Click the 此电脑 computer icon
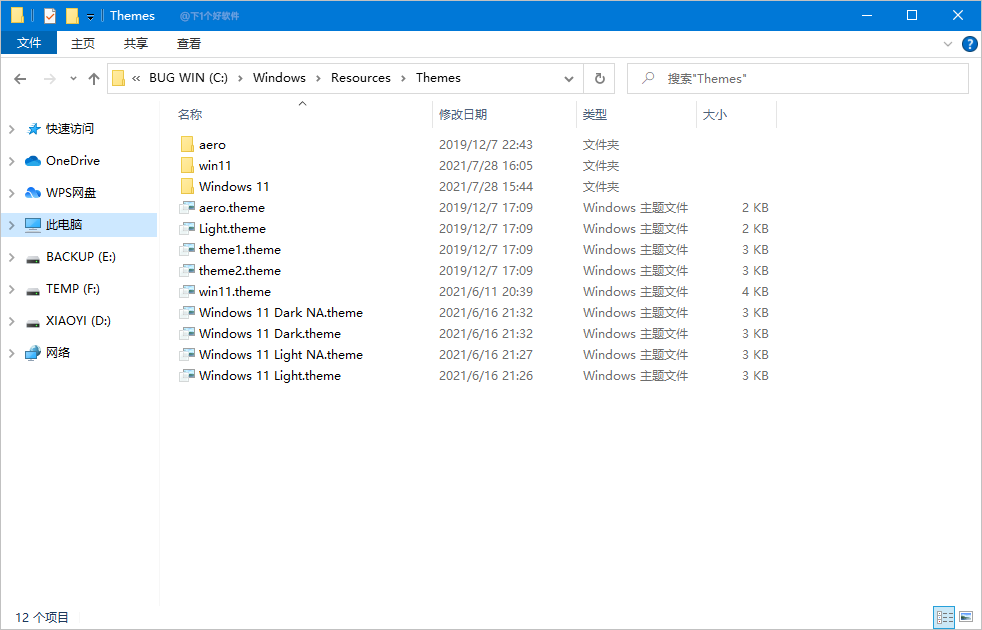Screen dimensions: 982x630 (x=33, y=225)
